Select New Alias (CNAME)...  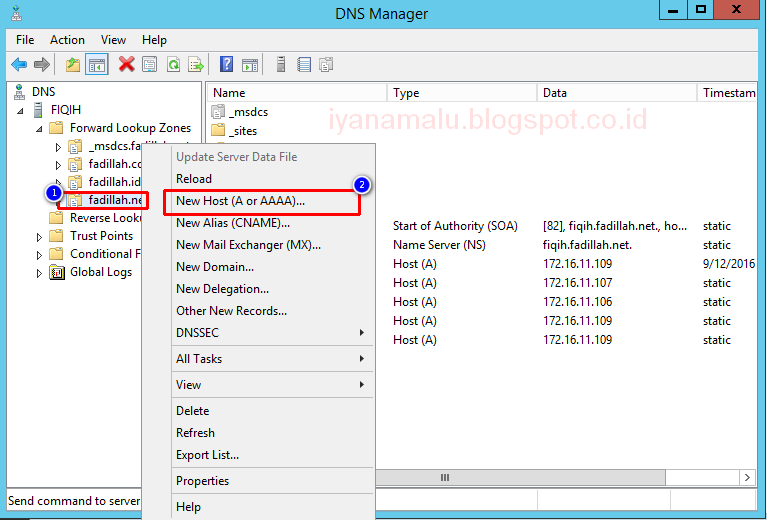273,223
